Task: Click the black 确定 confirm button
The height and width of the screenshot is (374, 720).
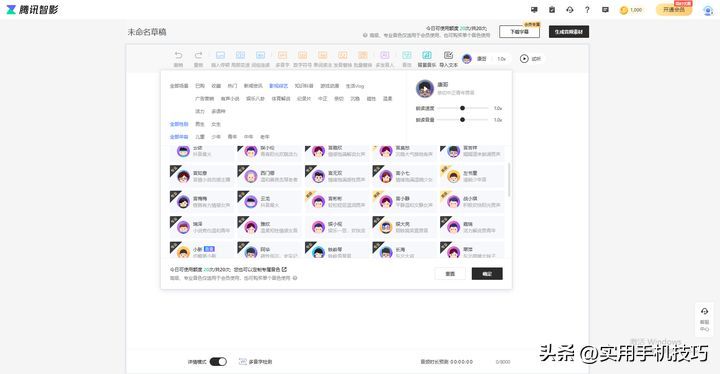Action: click(x=487, y=274)
